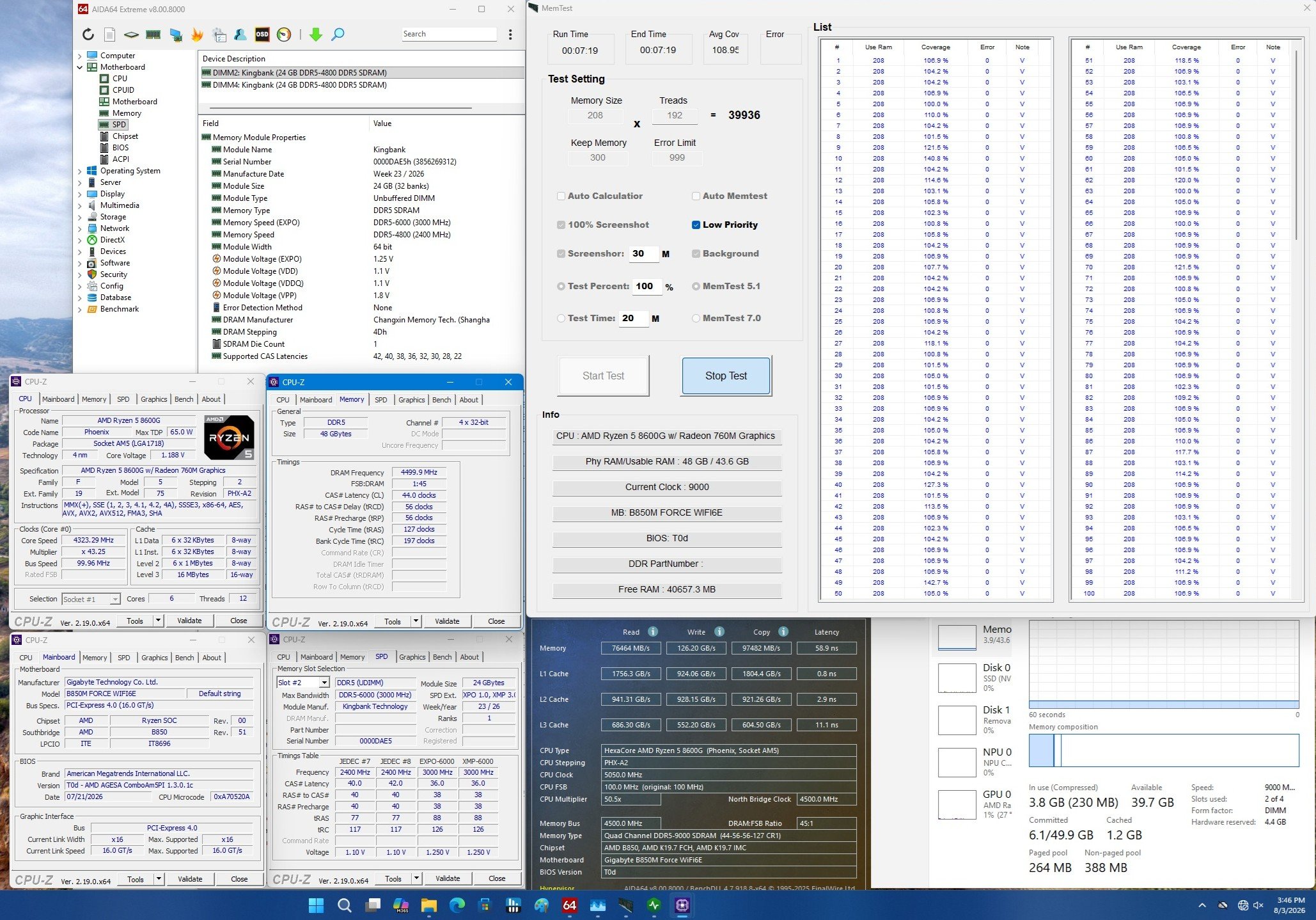The image size is (1316, 920).
Task: Click the AIDA64 Search input field
Action: point(449,34)
